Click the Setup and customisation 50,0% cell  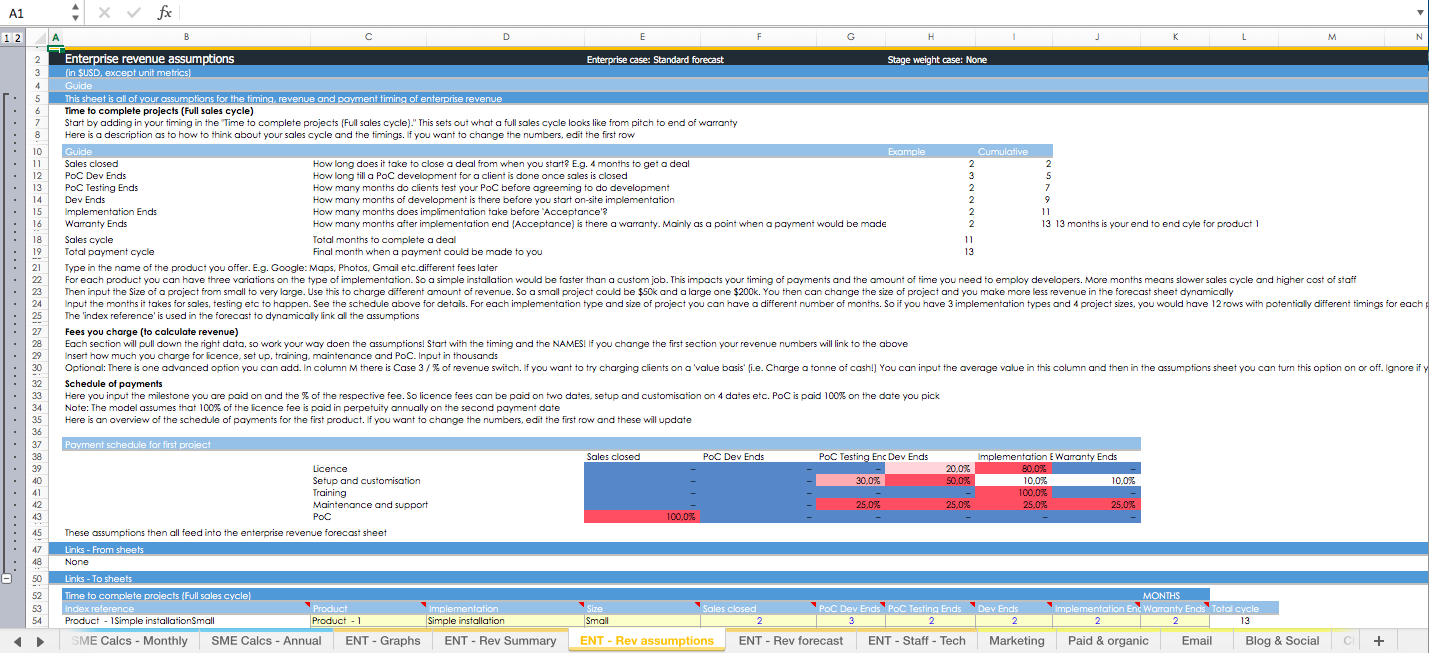tap(930, 480)
